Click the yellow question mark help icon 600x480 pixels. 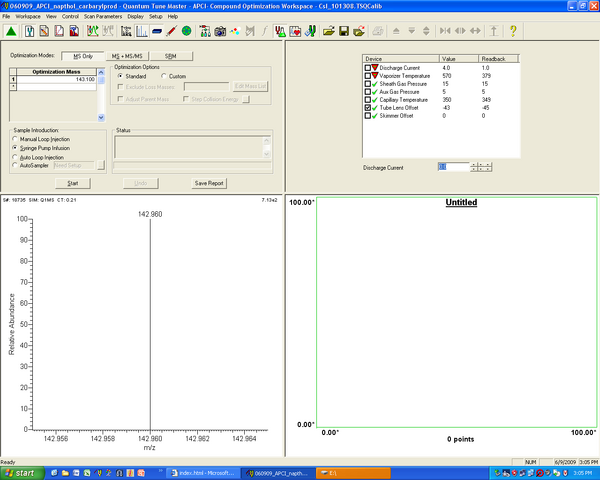pyautogui.click(x=513, y=31)
